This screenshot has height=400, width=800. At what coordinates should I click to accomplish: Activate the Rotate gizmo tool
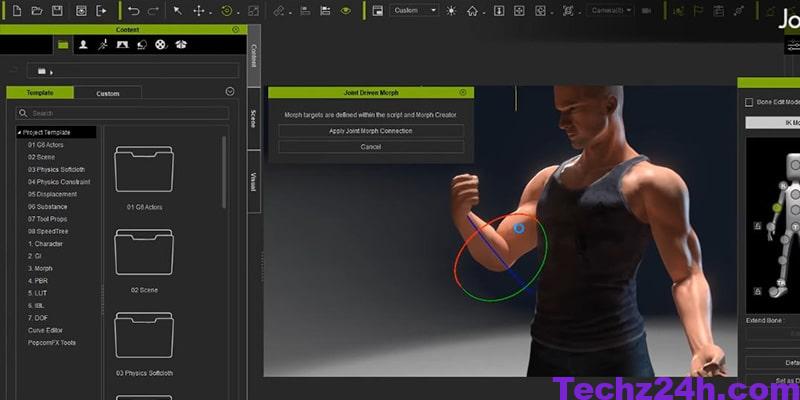coord(227,11)
